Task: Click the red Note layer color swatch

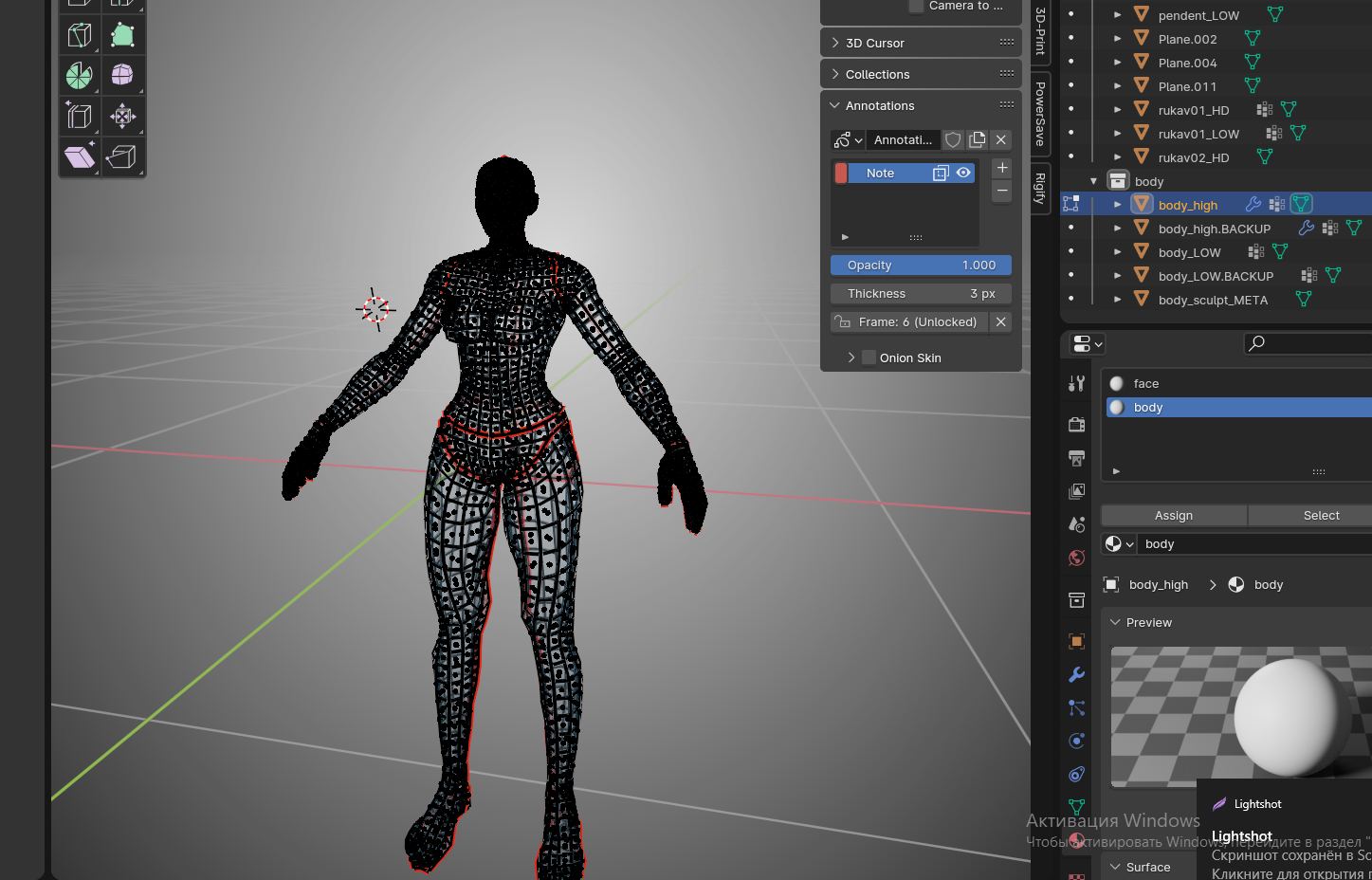Action: point(841,173)
